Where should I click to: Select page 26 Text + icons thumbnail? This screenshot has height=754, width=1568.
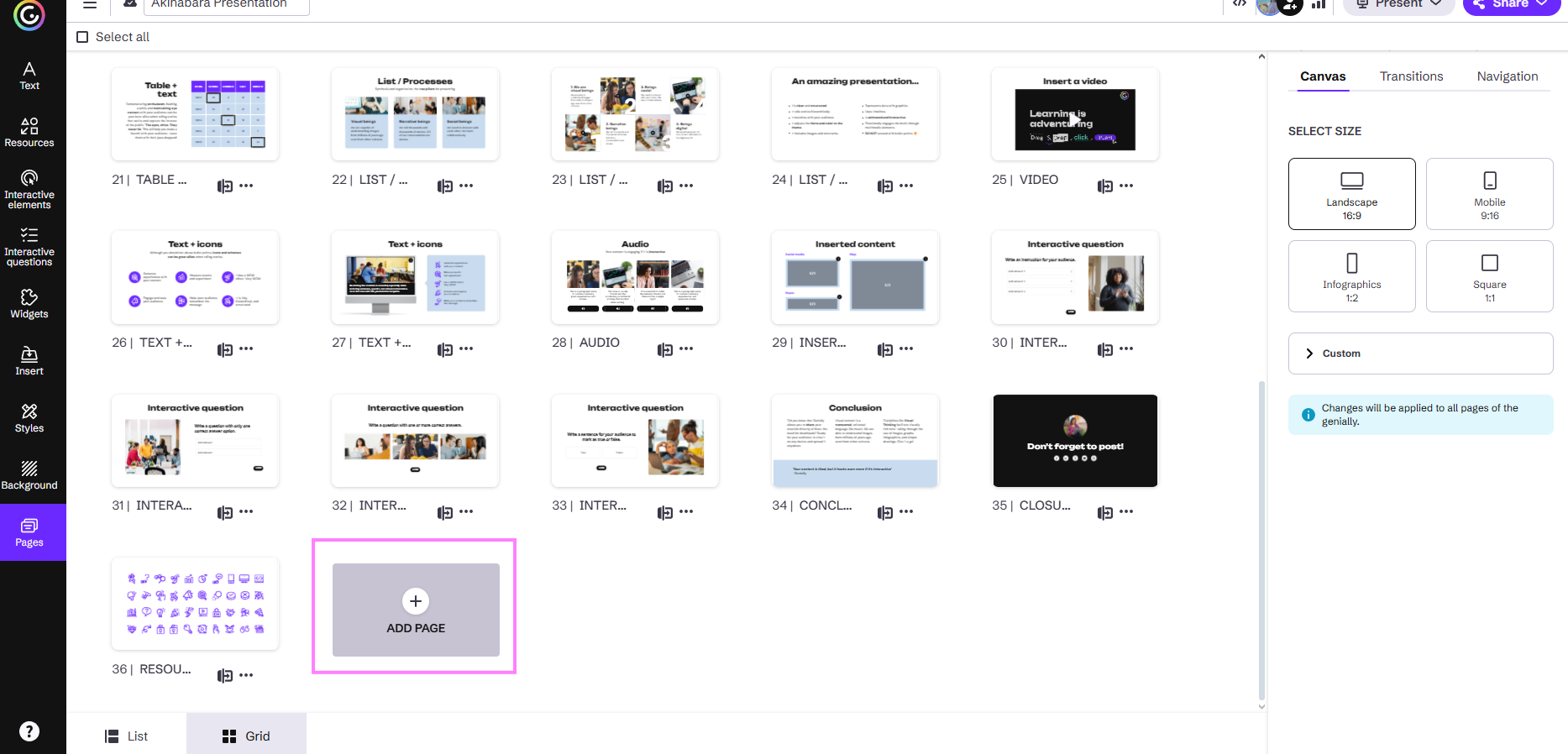pyautogui.click(x=195, y=277)
